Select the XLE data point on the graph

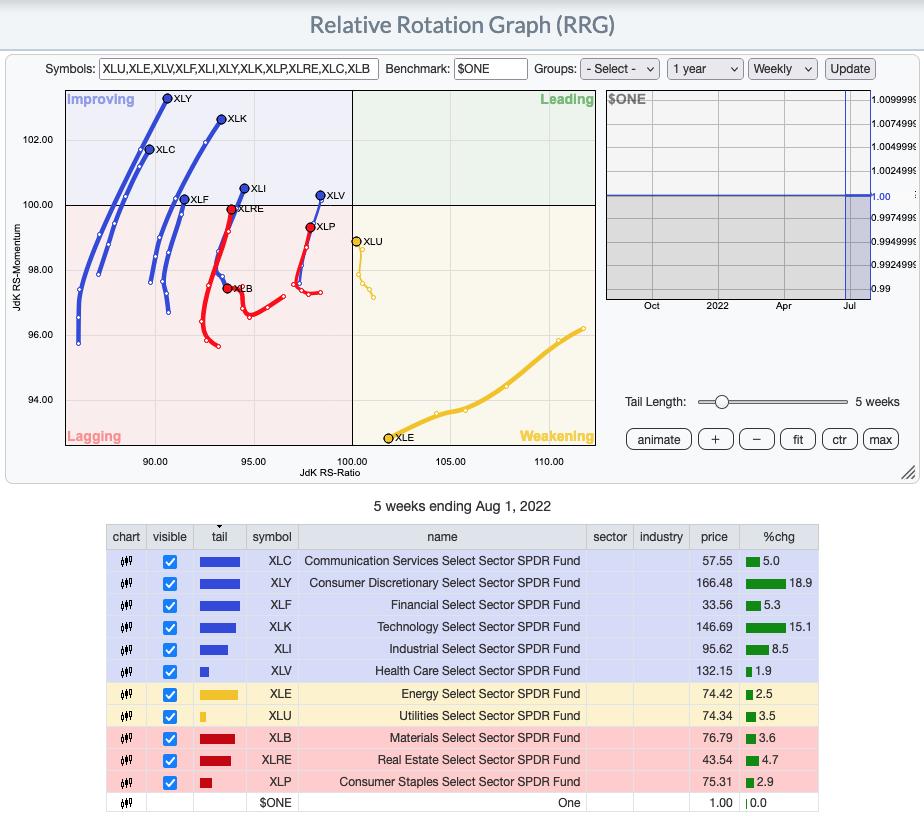click(388, 438)
